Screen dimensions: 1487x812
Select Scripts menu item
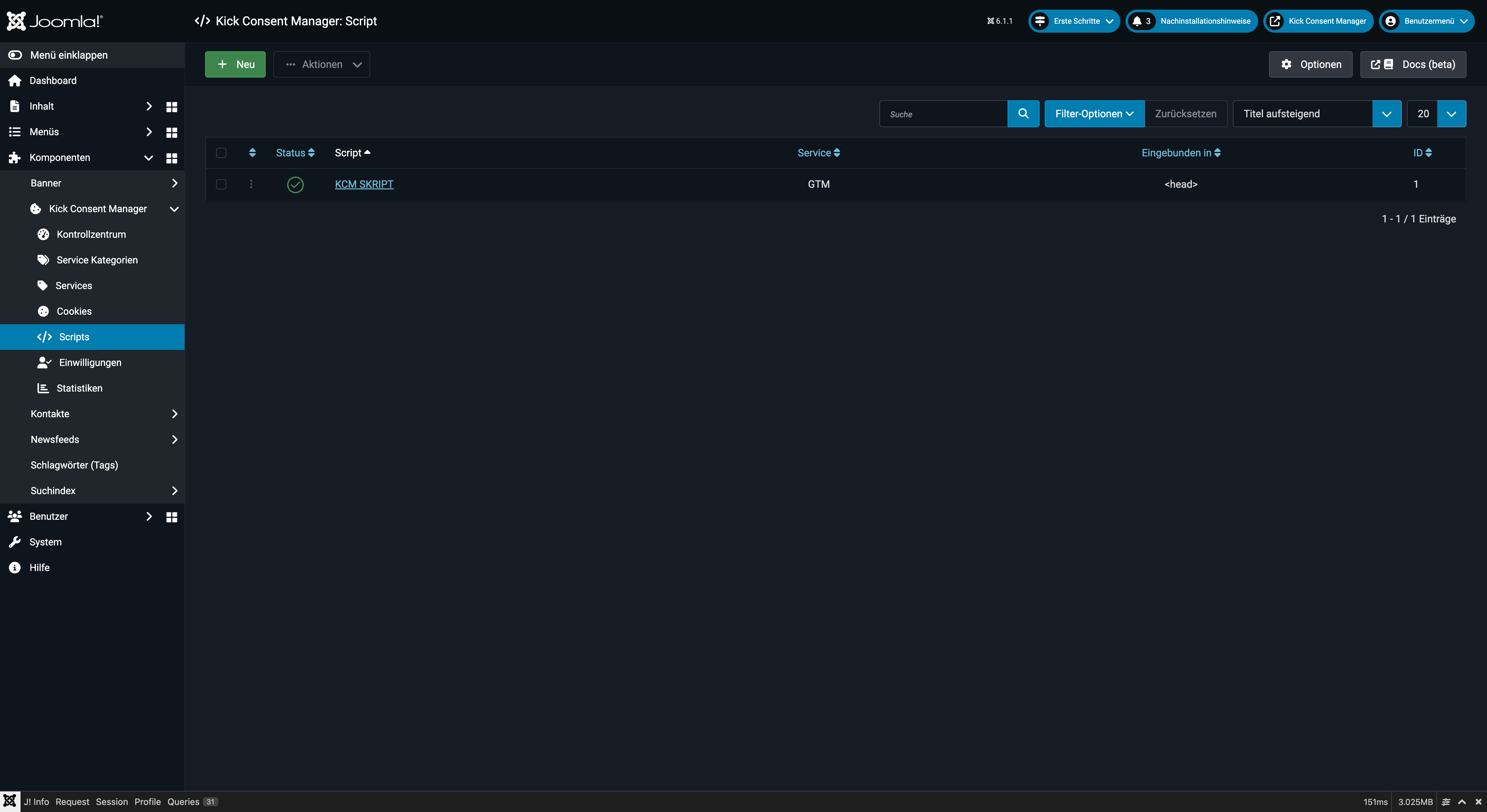tap(92, 337)
